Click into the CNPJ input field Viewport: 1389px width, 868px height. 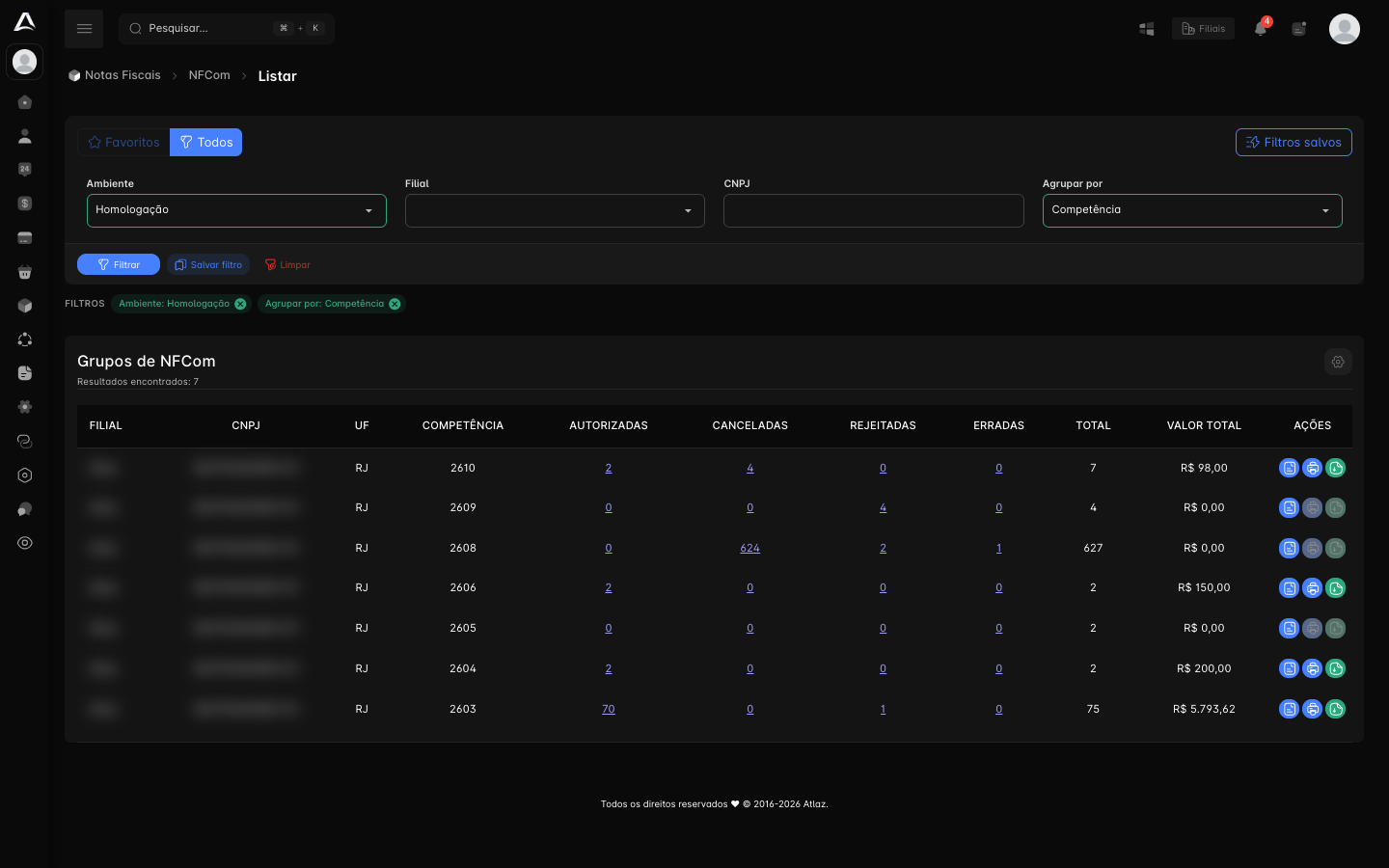874,210
